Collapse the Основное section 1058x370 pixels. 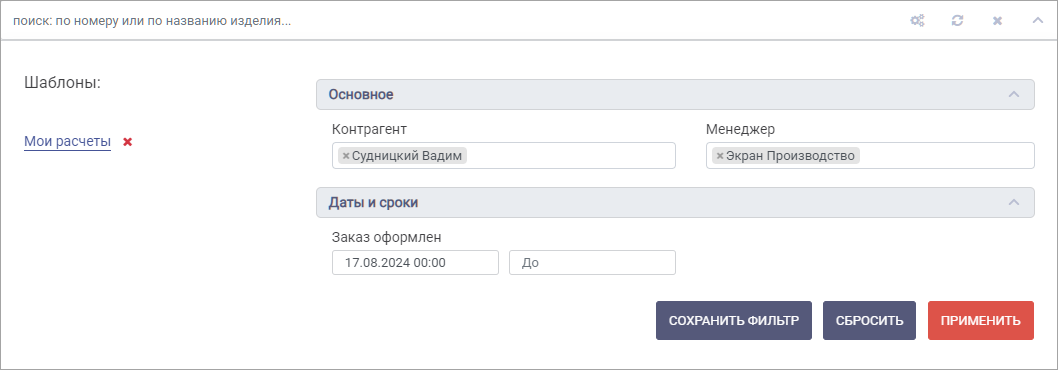1013,95
